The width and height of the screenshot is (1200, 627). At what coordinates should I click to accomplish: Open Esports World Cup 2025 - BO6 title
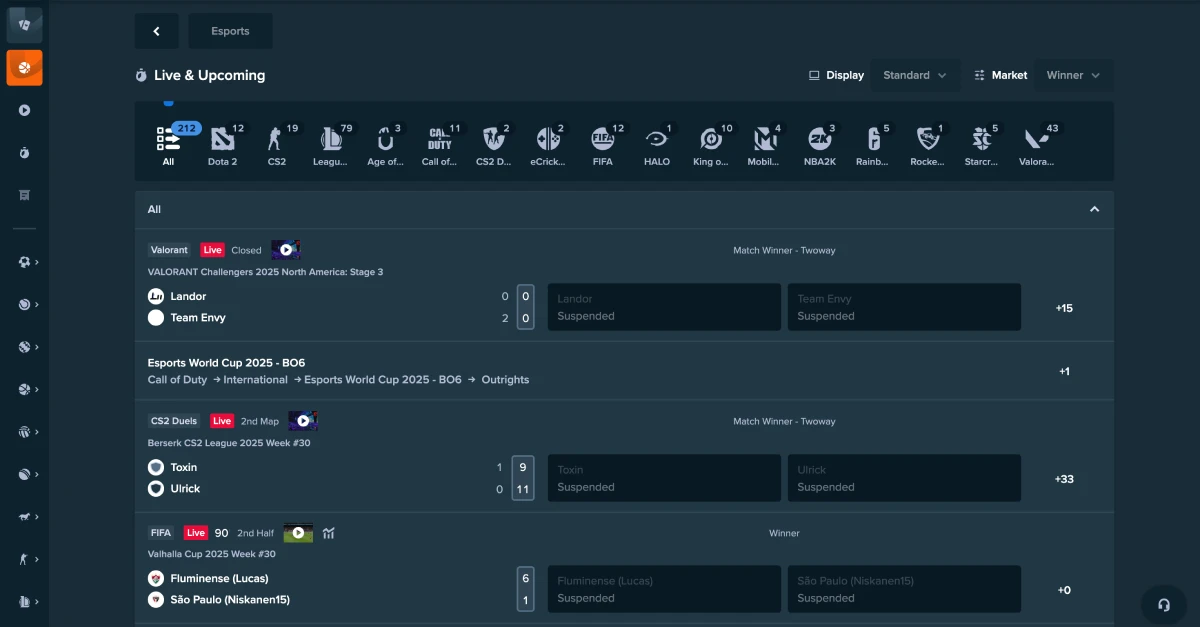click(x=226, y=363)
